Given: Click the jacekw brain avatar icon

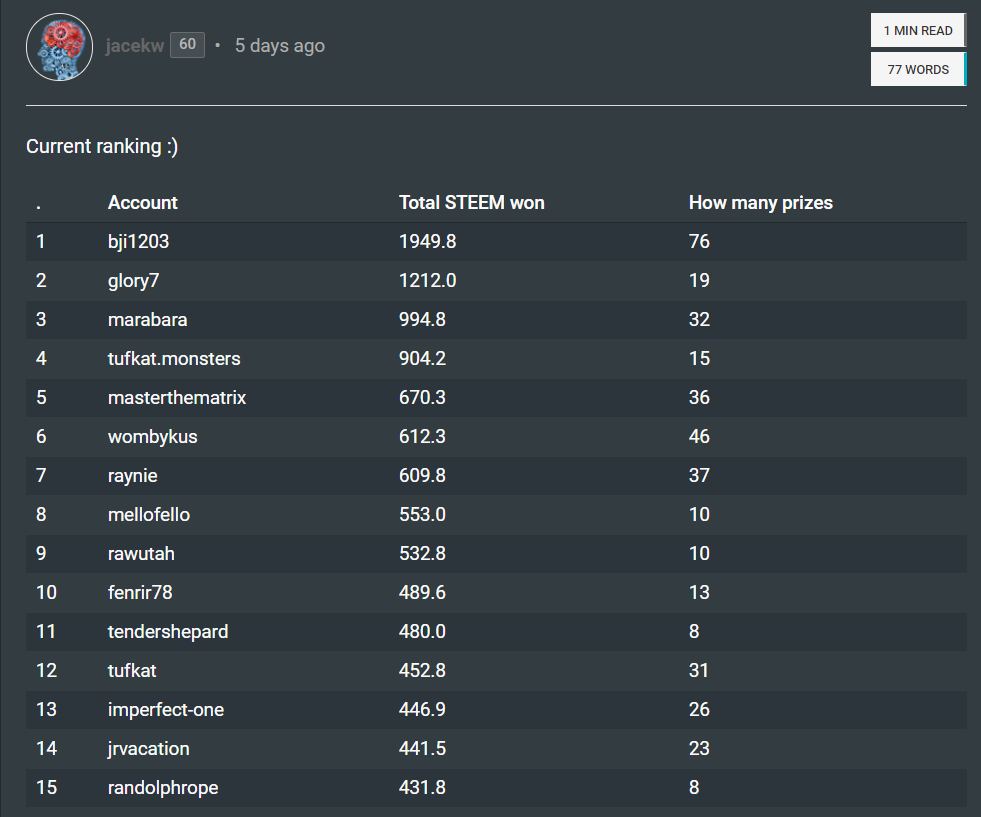Looking at the screenshot, I should pyautogui.click(x=59, y=47).
